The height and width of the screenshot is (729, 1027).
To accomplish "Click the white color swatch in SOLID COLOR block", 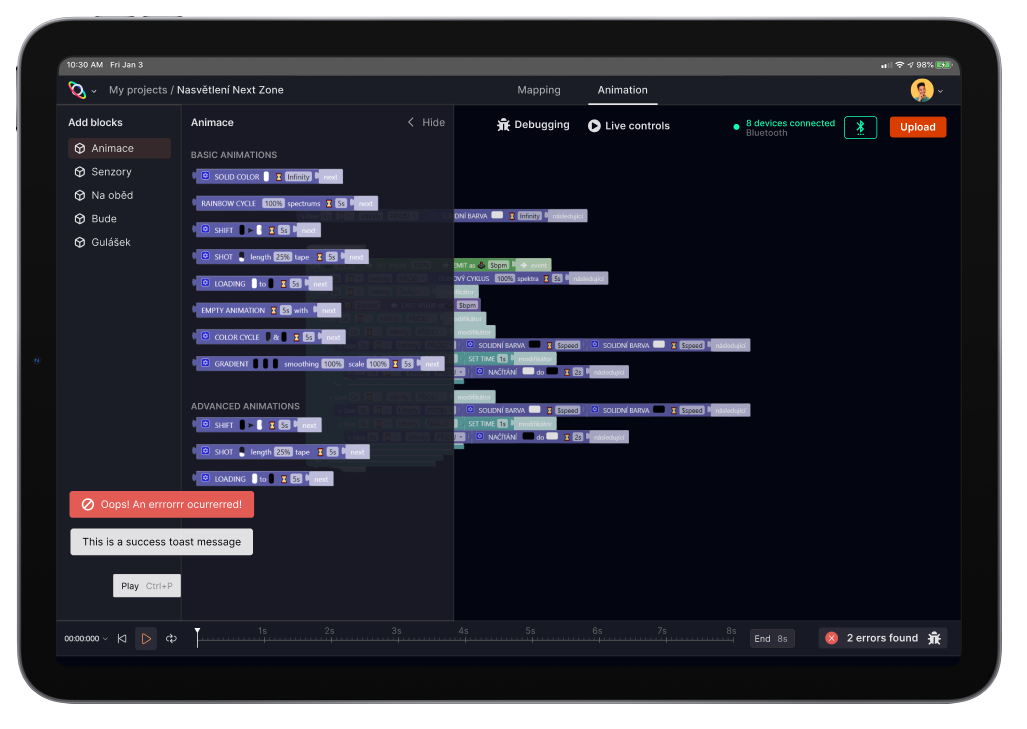I will [267, 177].
